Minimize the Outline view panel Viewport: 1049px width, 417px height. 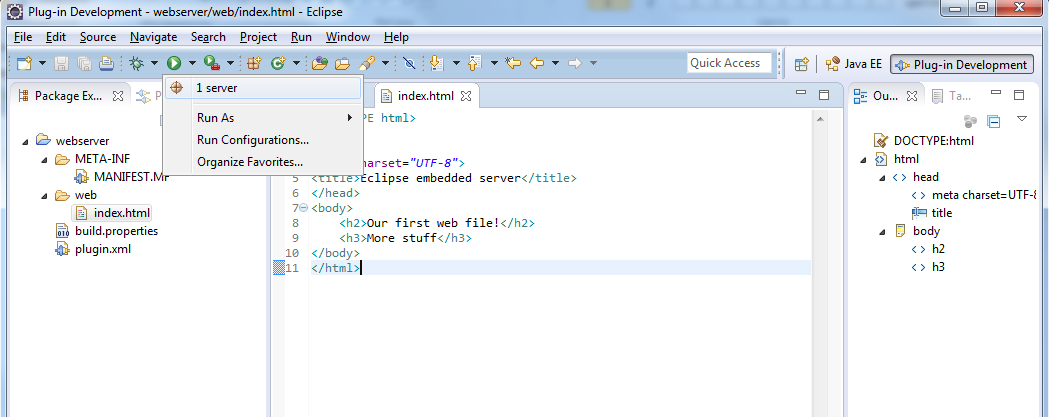point(996,93)
